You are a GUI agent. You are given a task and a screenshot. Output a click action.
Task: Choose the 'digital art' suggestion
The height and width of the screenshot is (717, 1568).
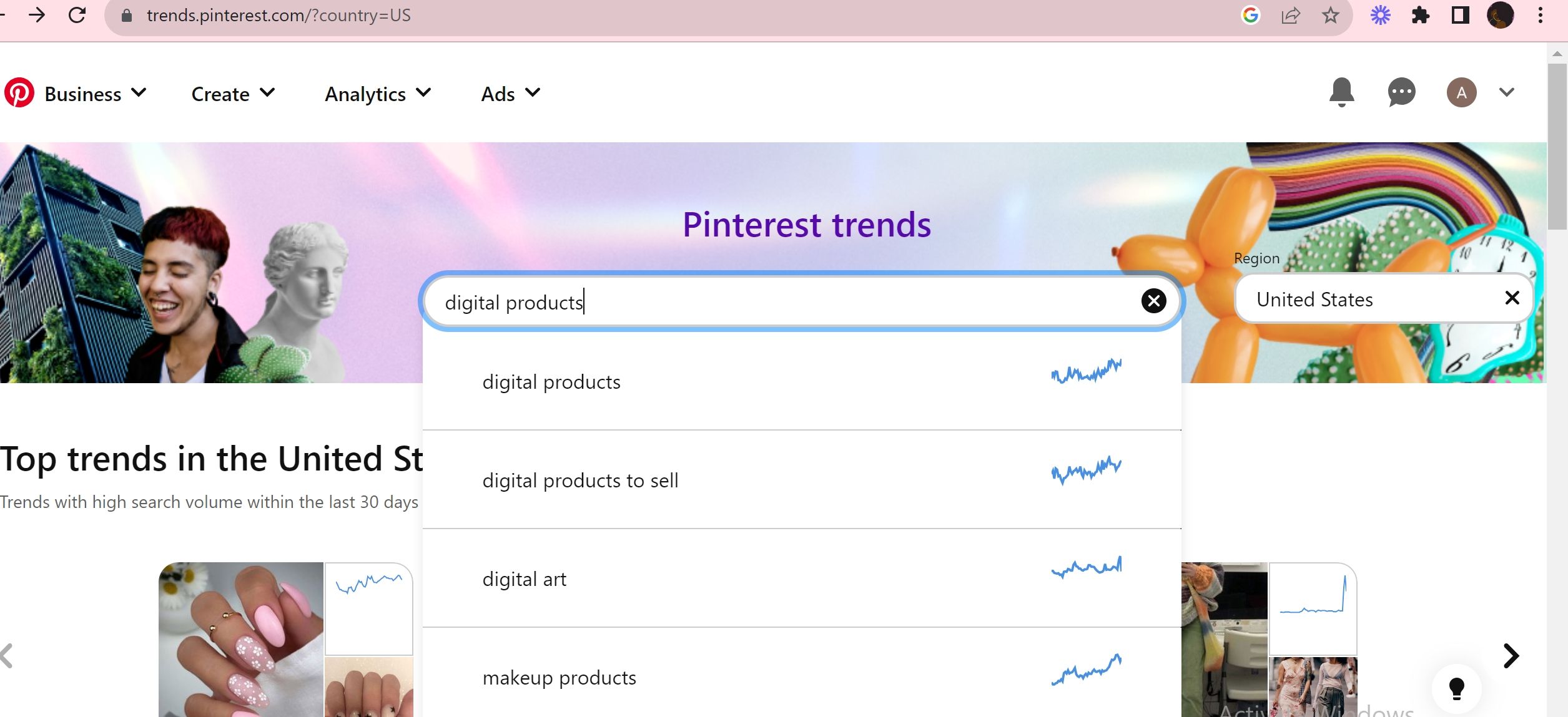(524, 578)
